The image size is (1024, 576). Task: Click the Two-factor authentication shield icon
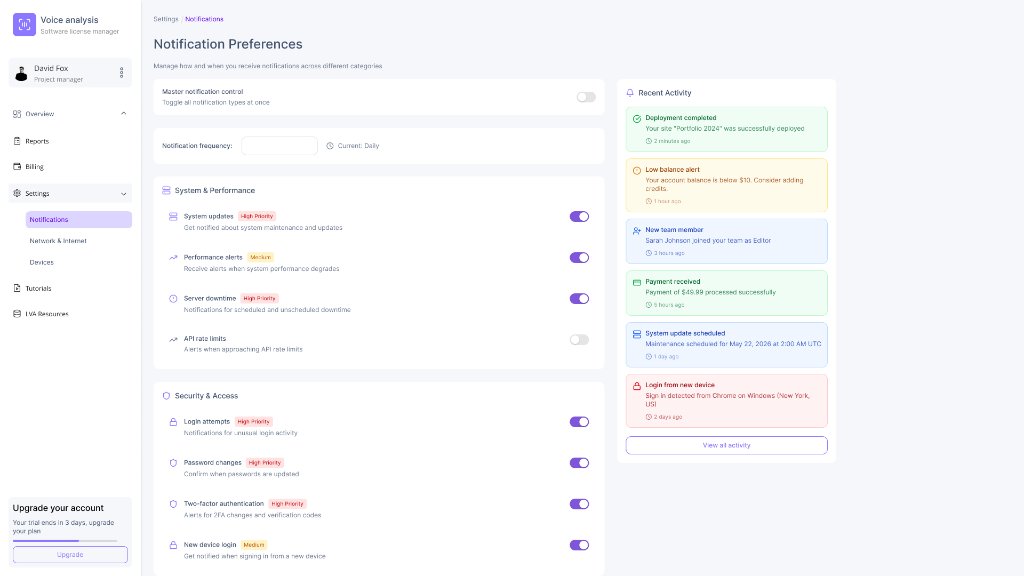pos(173,504)
